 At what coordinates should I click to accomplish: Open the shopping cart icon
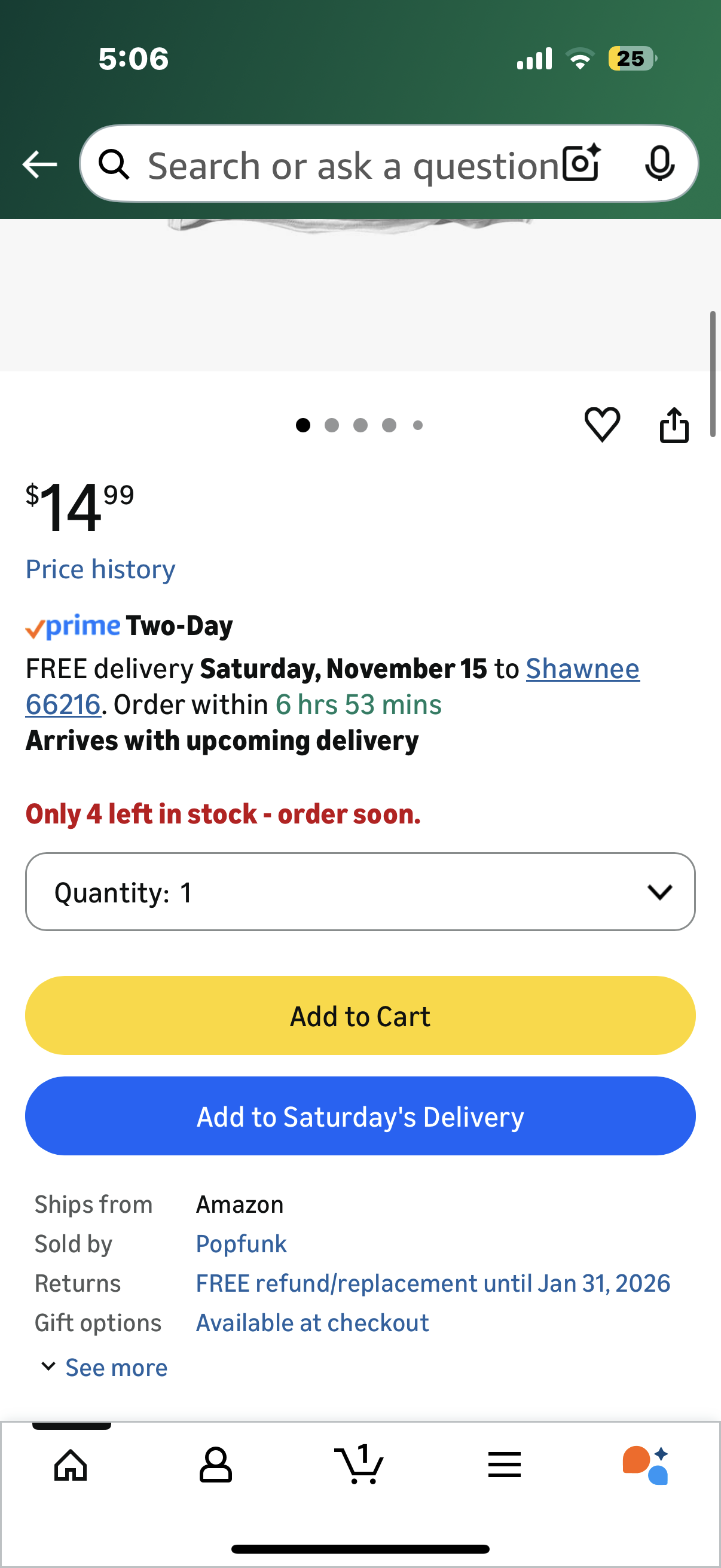pos(359,1465)
